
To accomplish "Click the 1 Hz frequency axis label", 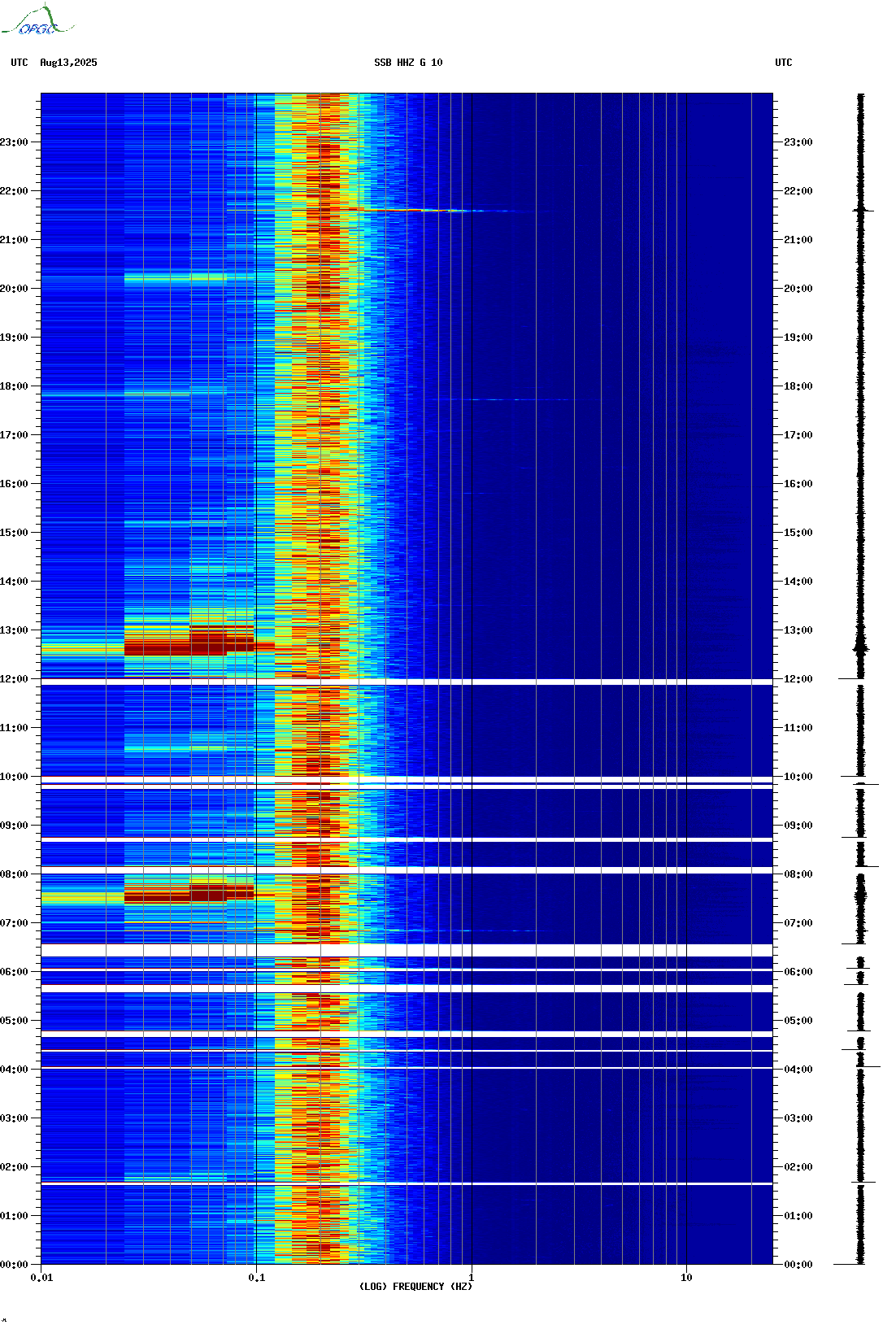I will [x=472, y=1278].
